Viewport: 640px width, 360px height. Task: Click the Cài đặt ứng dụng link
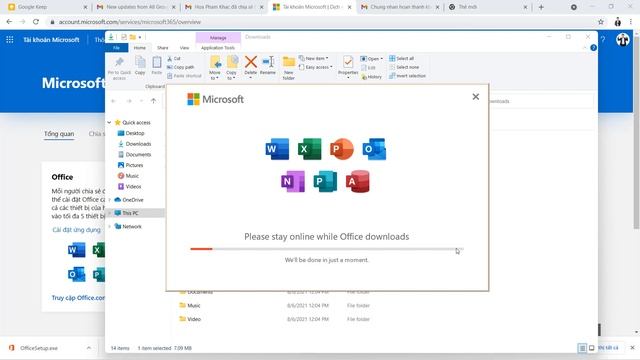[76, 230]
